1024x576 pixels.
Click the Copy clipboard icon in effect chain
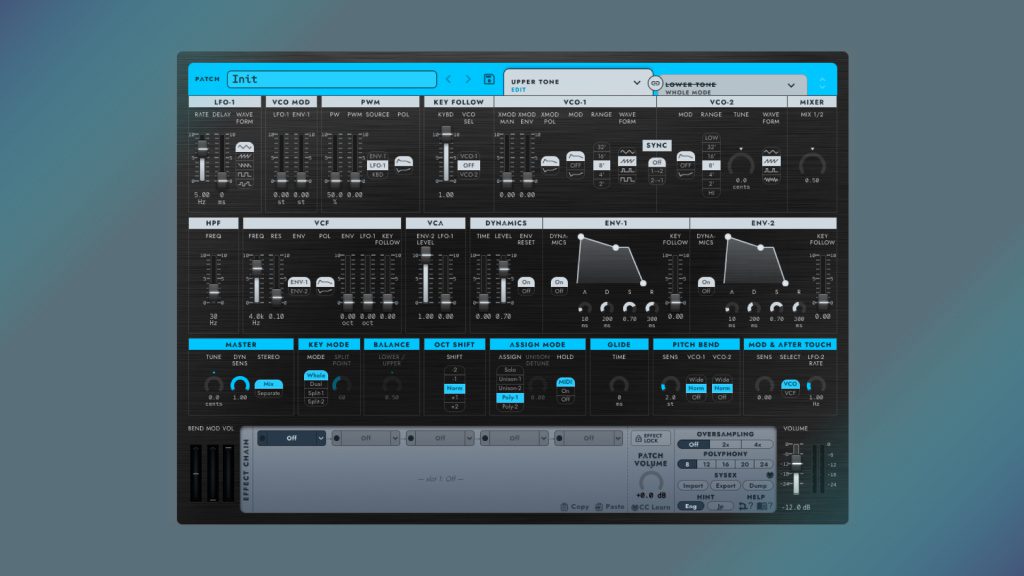[564, 507]
